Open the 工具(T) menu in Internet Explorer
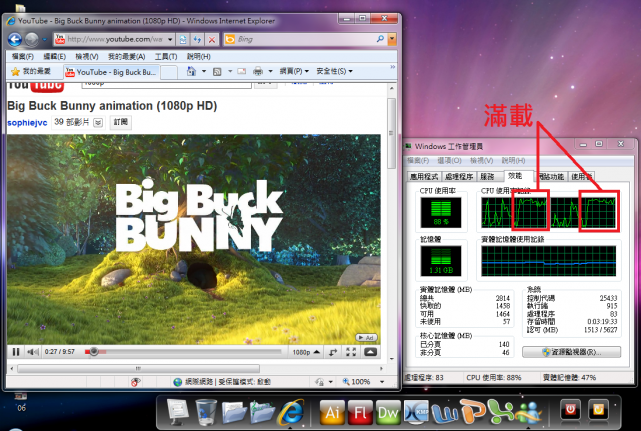641x431 pixels. tap(166, 56)
